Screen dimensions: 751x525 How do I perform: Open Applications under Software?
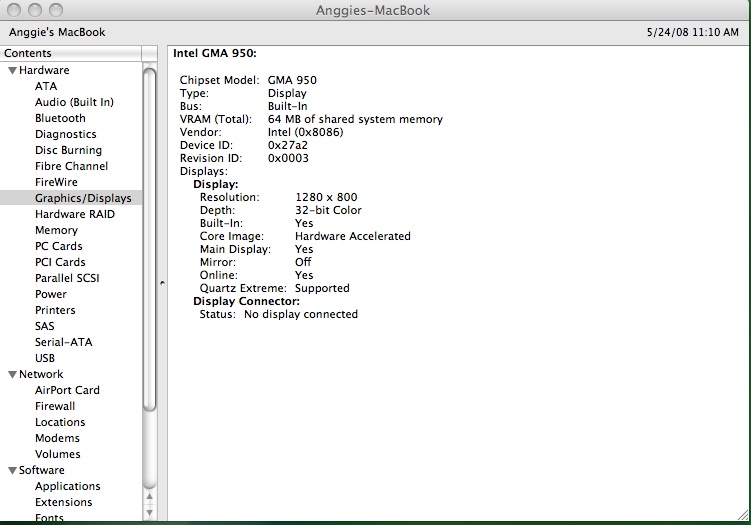pos(68,486)
